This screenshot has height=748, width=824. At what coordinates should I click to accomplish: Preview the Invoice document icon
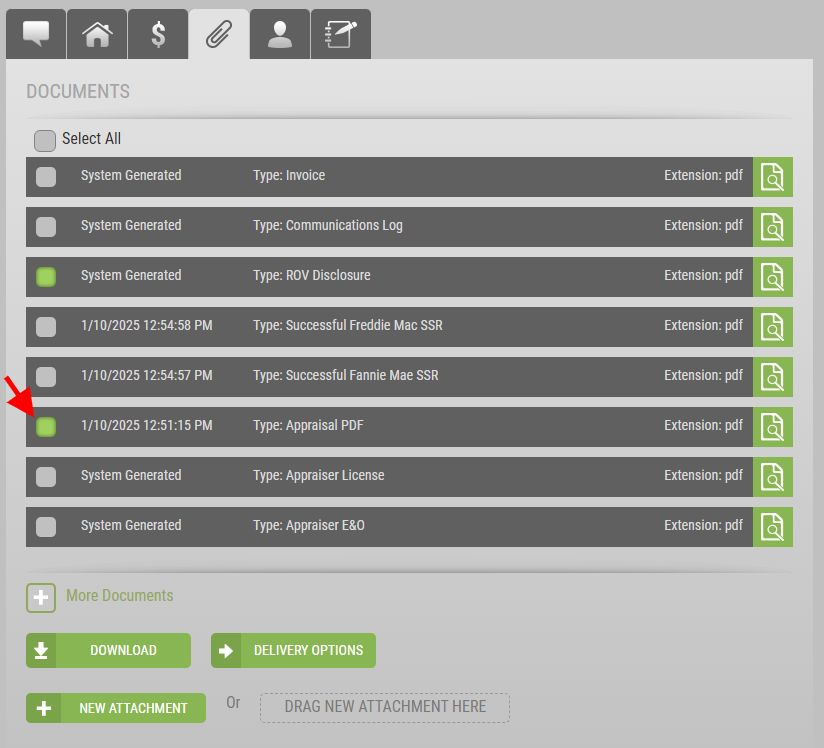click(x=772, y=177)
